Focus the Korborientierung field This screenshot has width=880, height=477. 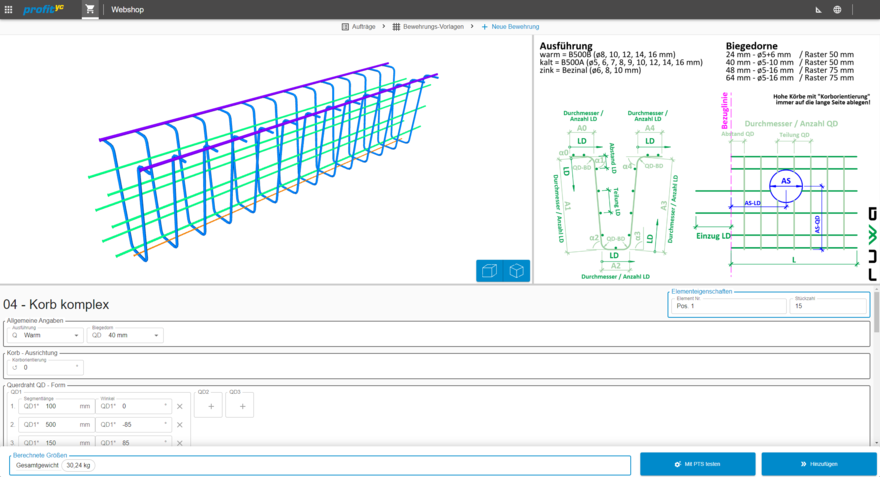click(x=45, y=368)
